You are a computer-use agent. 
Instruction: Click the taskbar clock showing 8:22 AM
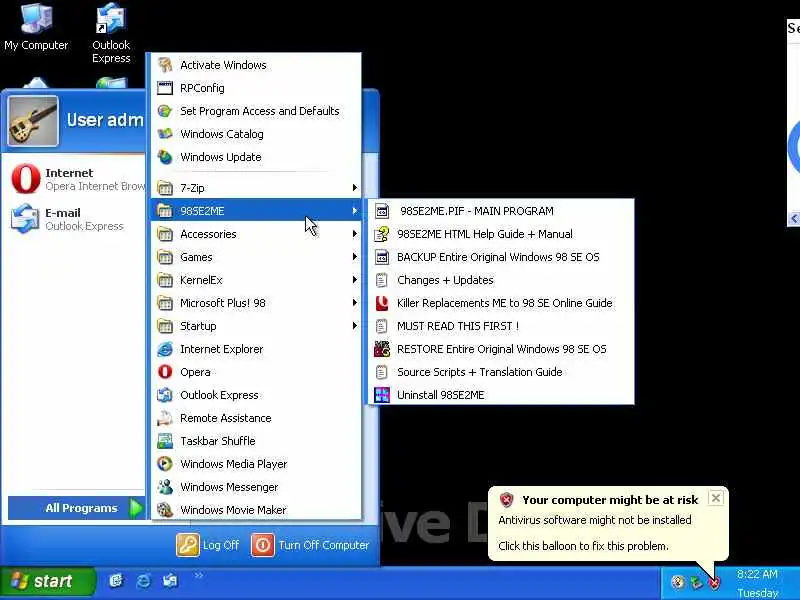(757, 574)
